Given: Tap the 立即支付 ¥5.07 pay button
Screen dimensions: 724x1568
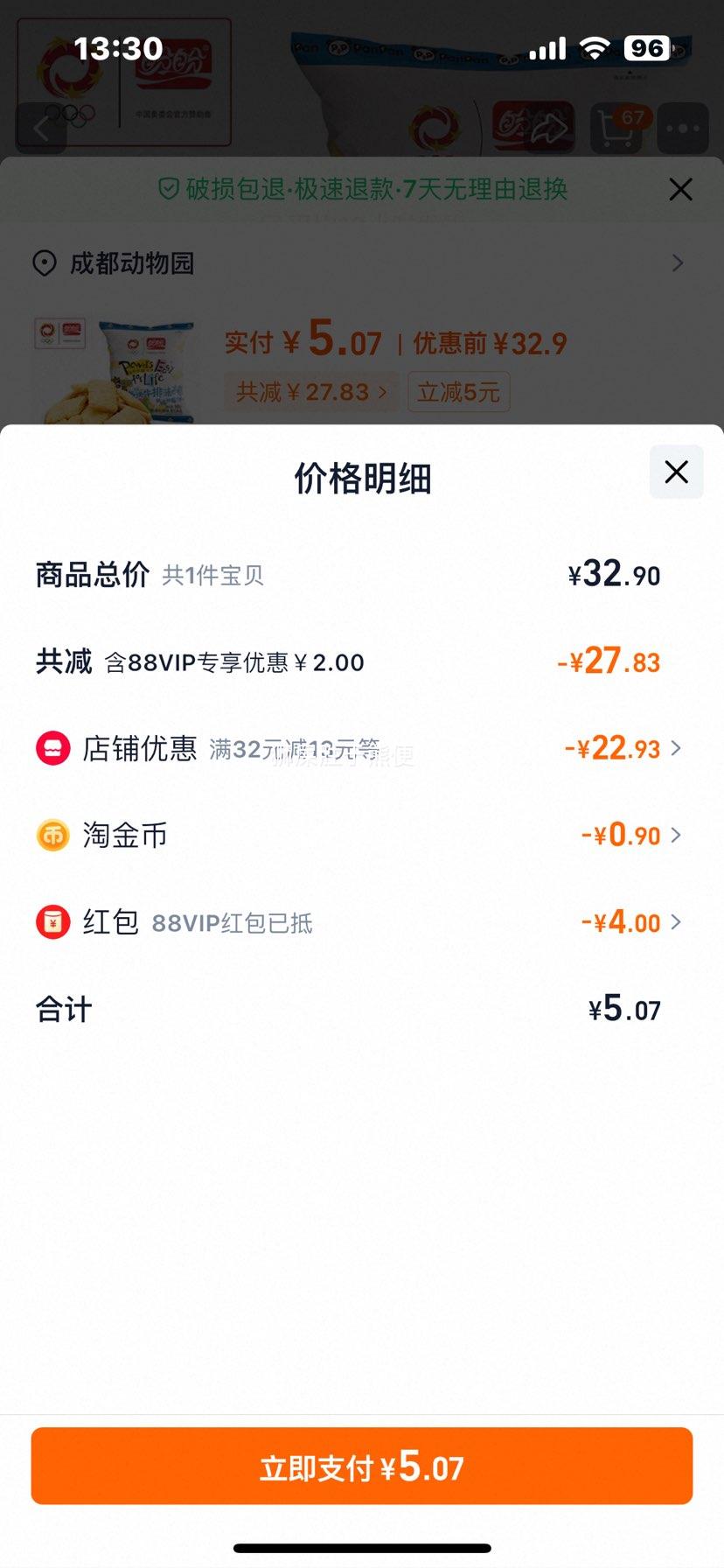Looking at the screenshot, I should tap(362, 1466).
